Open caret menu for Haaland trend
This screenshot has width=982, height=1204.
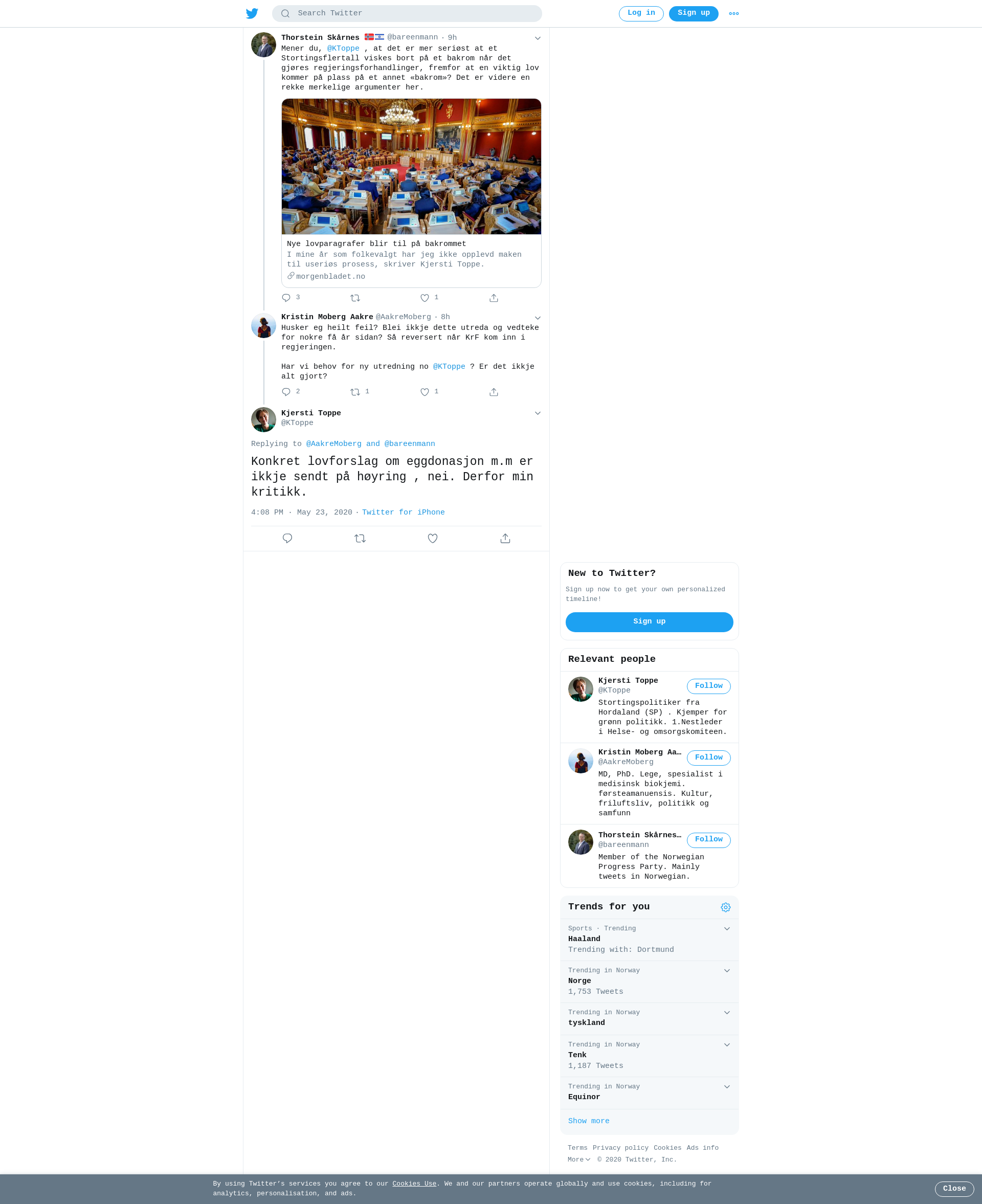tap(727, 929)
